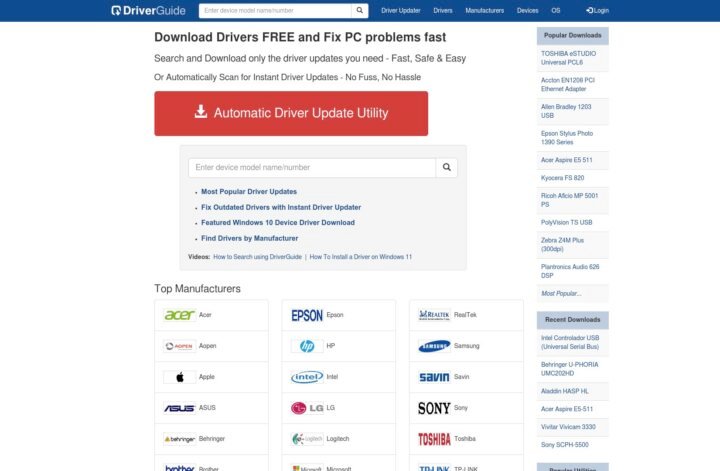This screenshot has width=720, height=471.
Task: Open the Devices nav item
Action: click(x=528, y=11)
